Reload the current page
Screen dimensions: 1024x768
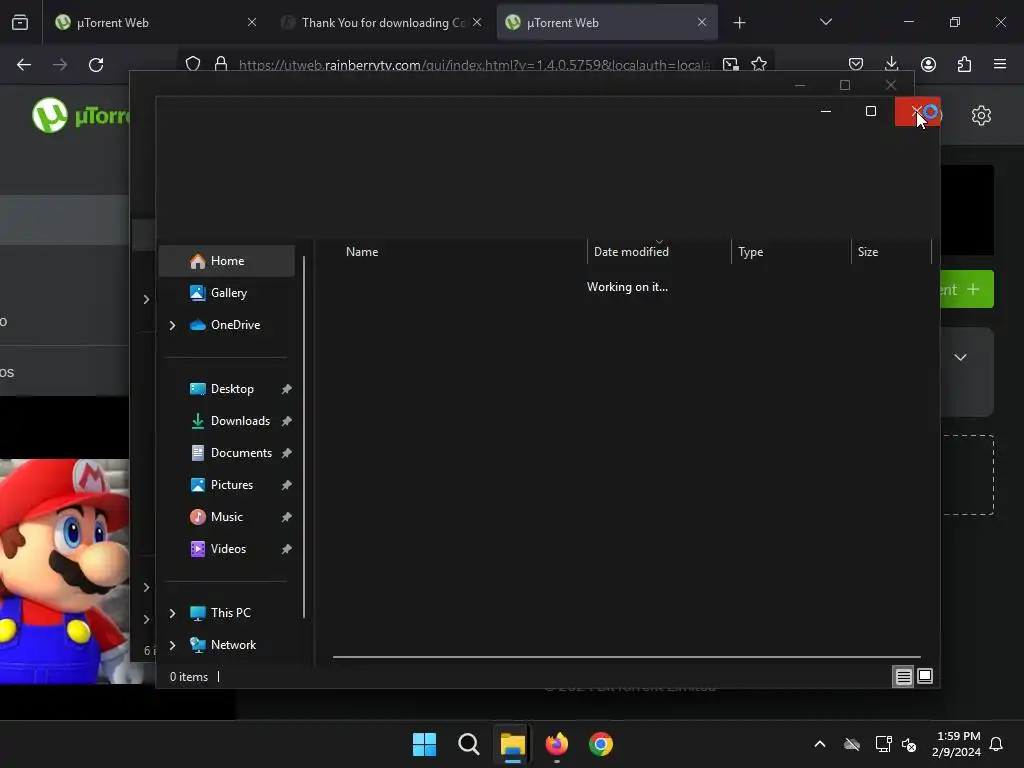click(x=96, y=65)
